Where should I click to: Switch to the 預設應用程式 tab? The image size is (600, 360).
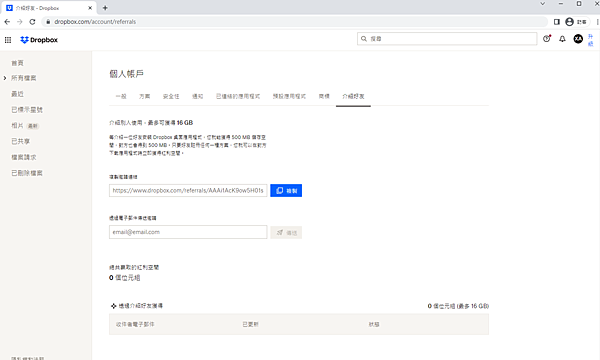(x=289, y=96)
